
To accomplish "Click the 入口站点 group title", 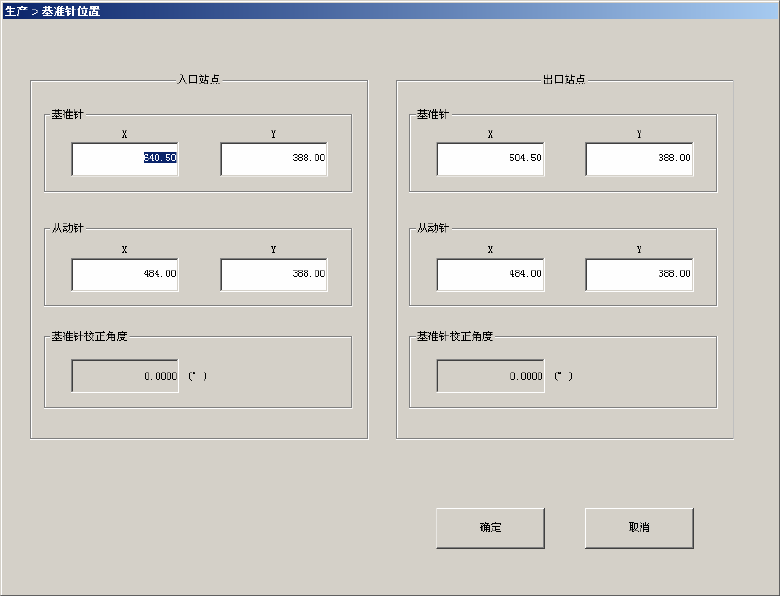I will (199, 80).
